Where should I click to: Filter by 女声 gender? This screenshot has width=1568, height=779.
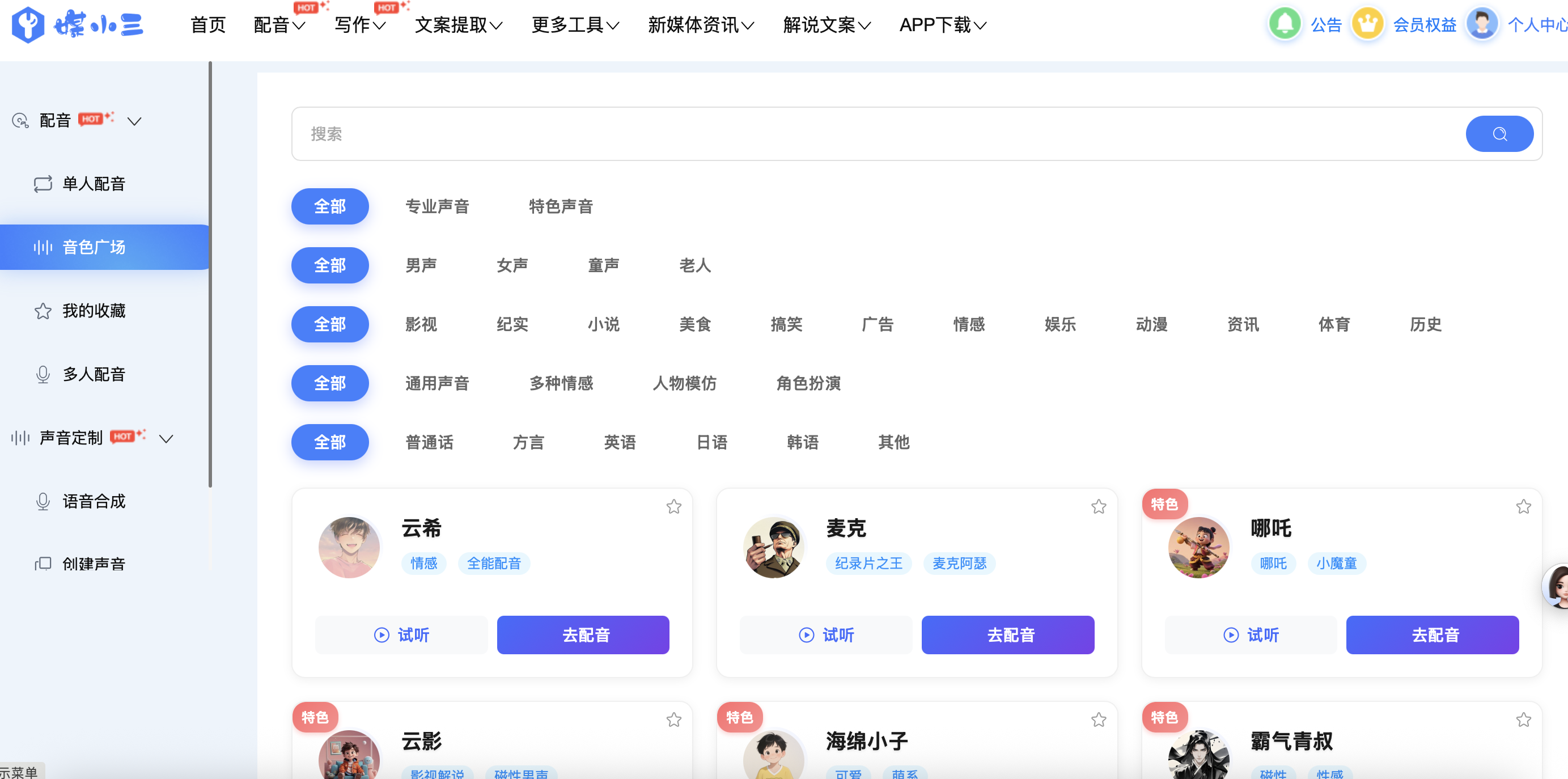pos(512,265)
